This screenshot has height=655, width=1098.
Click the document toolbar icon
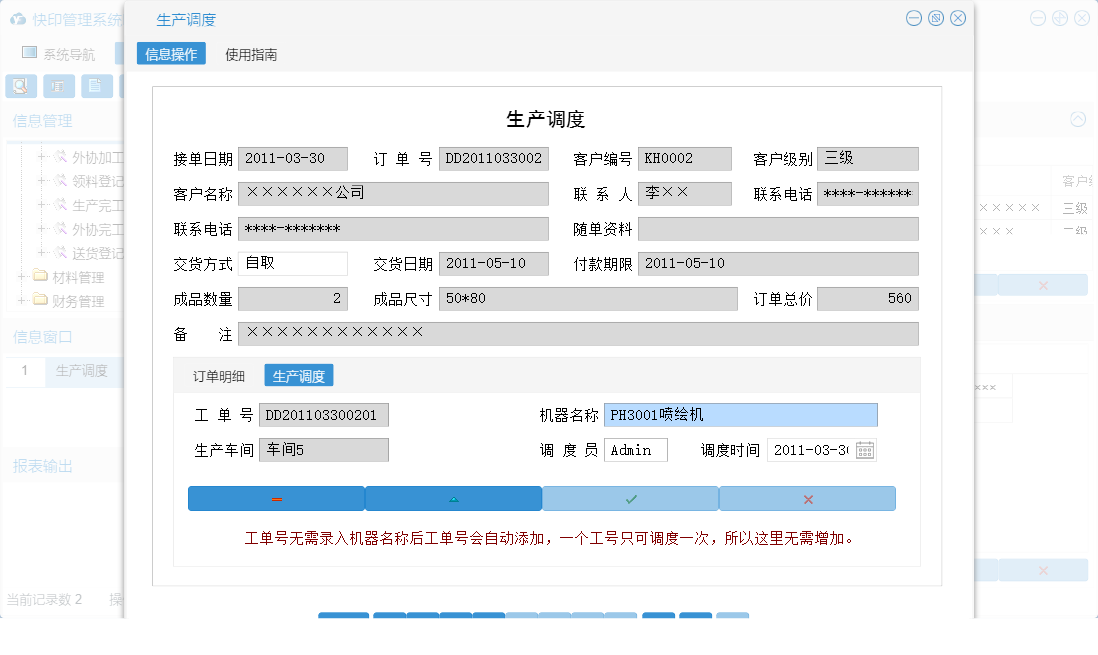95,86
